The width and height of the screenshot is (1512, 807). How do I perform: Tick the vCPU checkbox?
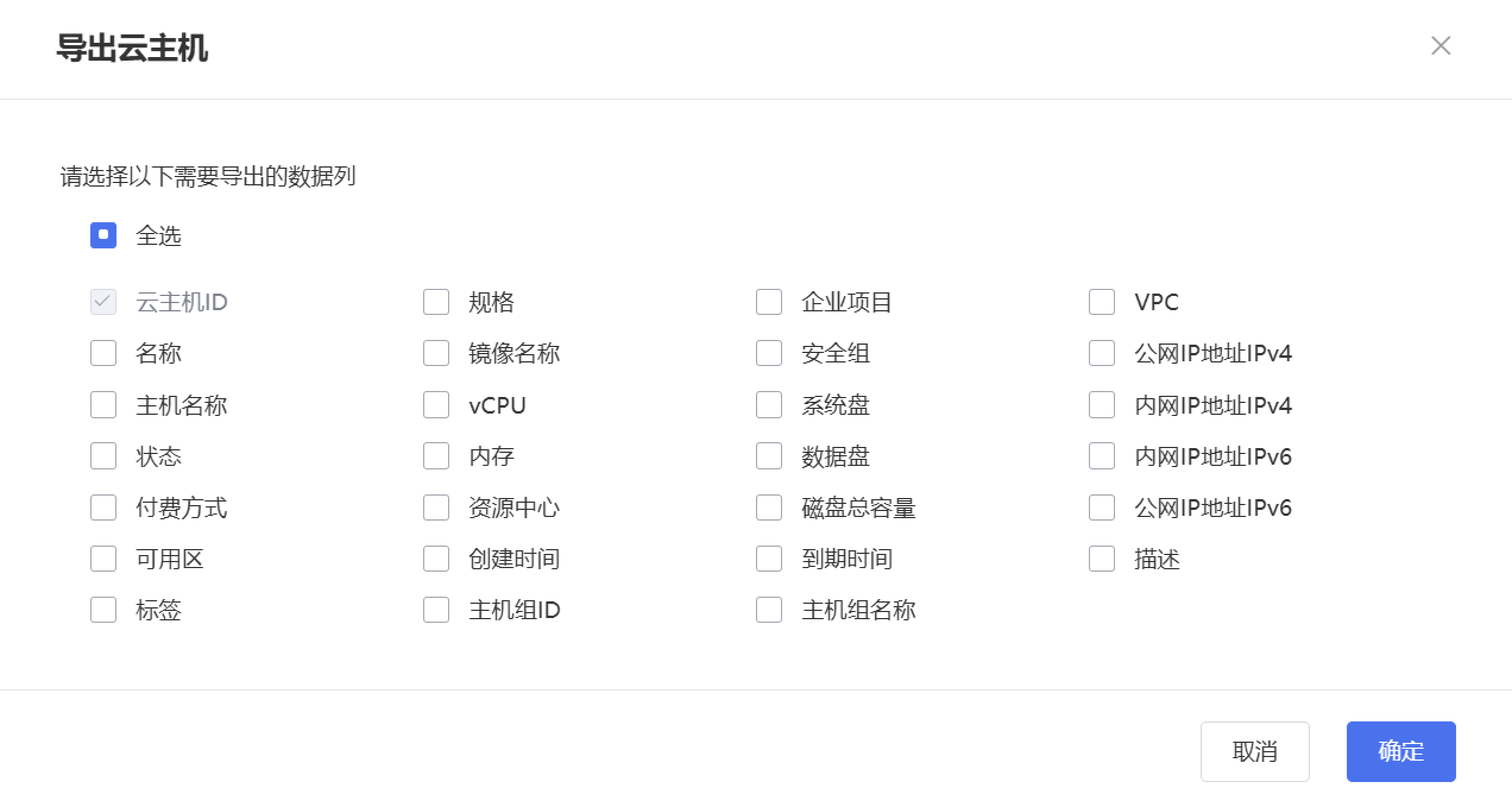pyautogui.click(x=436, y=405)
